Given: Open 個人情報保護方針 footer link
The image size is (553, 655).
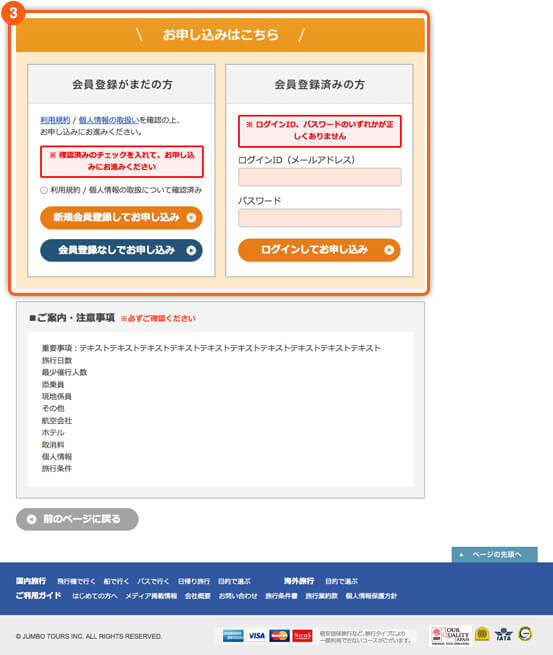Looking at the screenshot, I should (371, 596).
